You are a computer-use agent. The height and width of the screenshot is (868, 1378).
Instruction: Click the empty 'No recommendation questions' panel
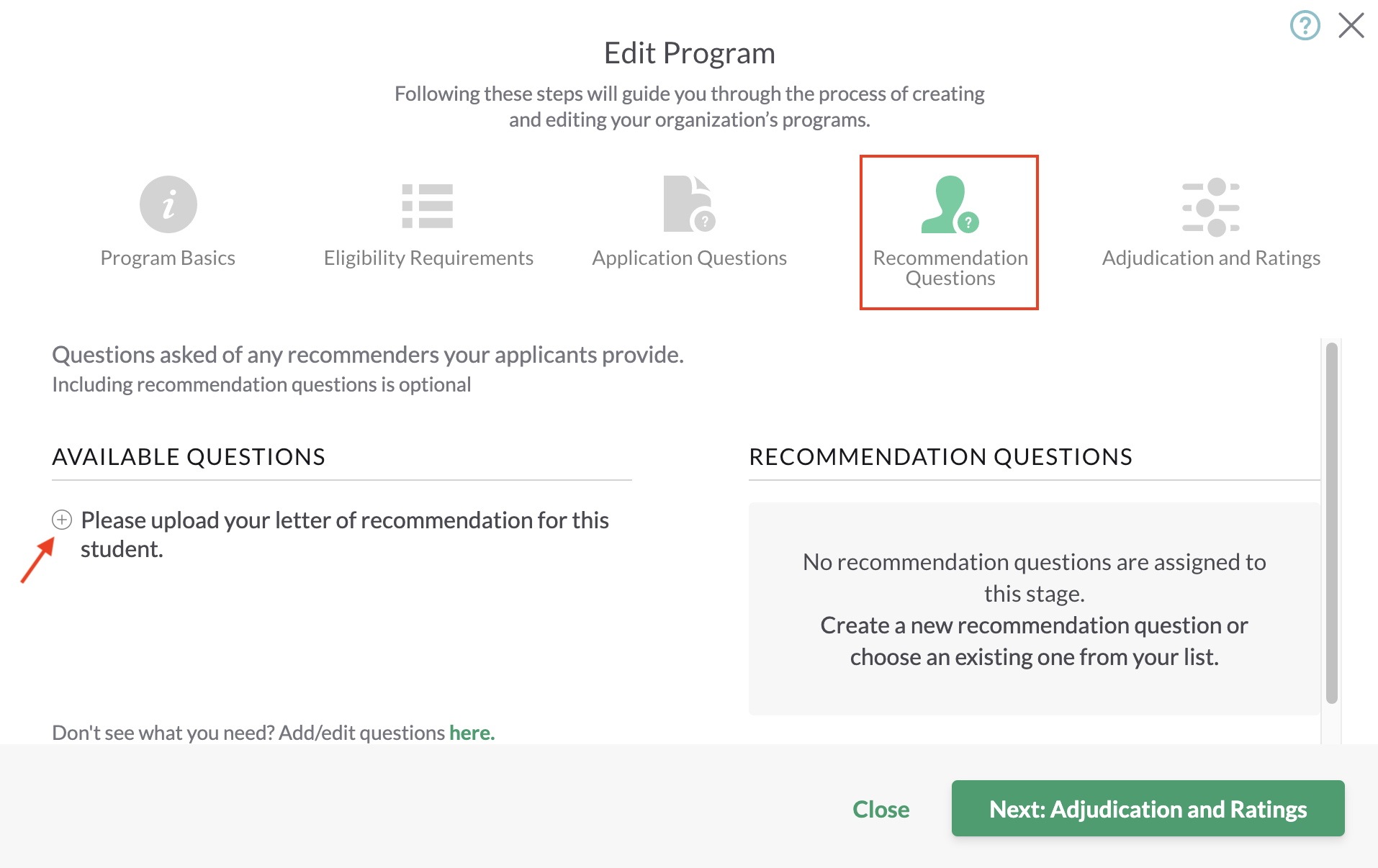(x=1034, y=609)
